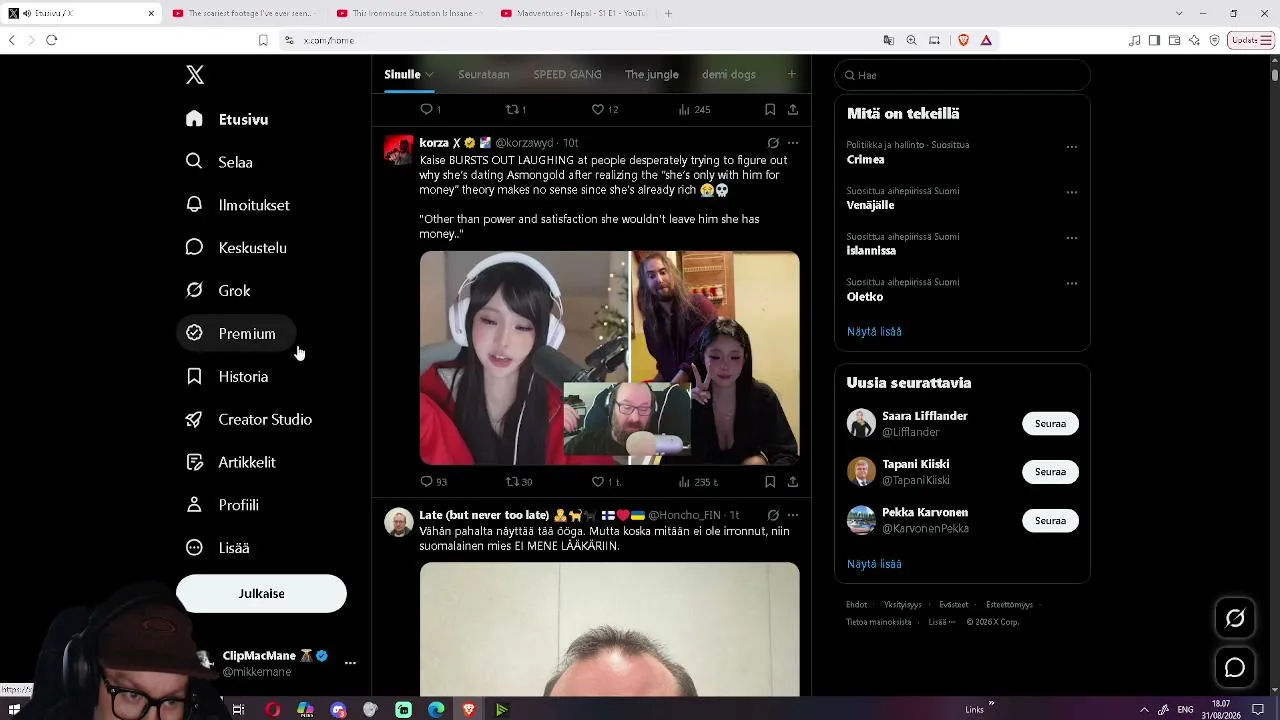The height and width of the screenshot is (720, 1280).
Task: Open Historia bookmarks in the sidebar
Action: click(x=228, y=377)
